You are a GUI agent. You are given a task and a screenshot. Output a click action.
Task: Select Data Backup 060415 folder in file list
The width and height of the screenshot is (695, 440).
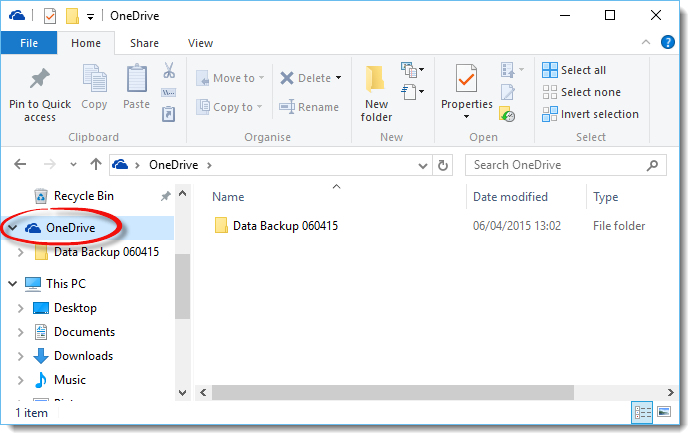[285, 226]
